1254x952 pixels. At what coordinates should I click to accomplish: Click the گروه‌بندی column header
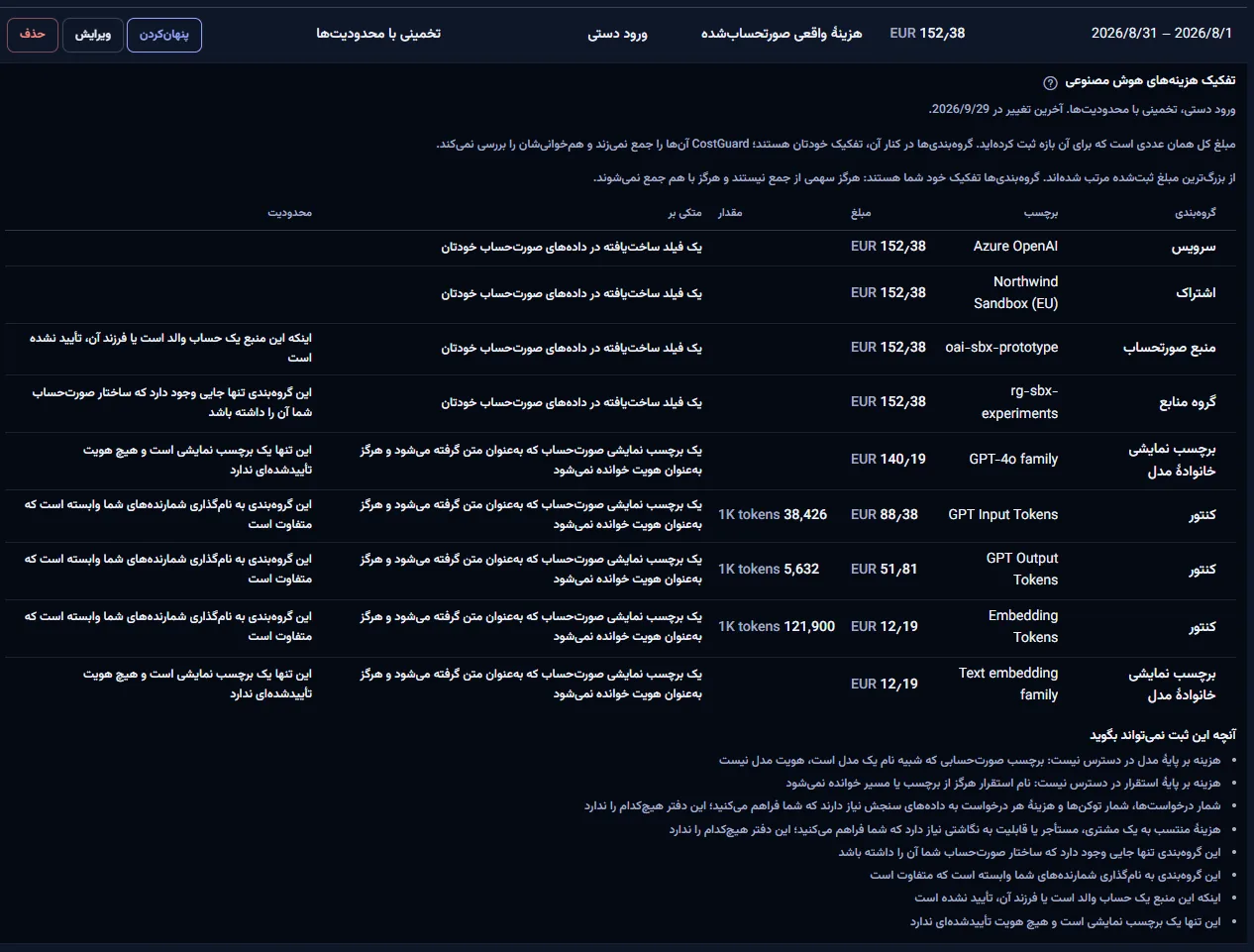click(x=1196, y=213)
